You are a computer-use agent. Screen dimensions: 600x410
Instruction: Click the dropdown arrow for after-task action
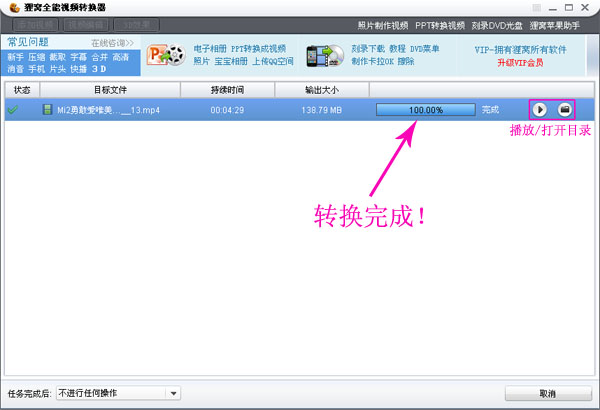(x=173, y=393)
